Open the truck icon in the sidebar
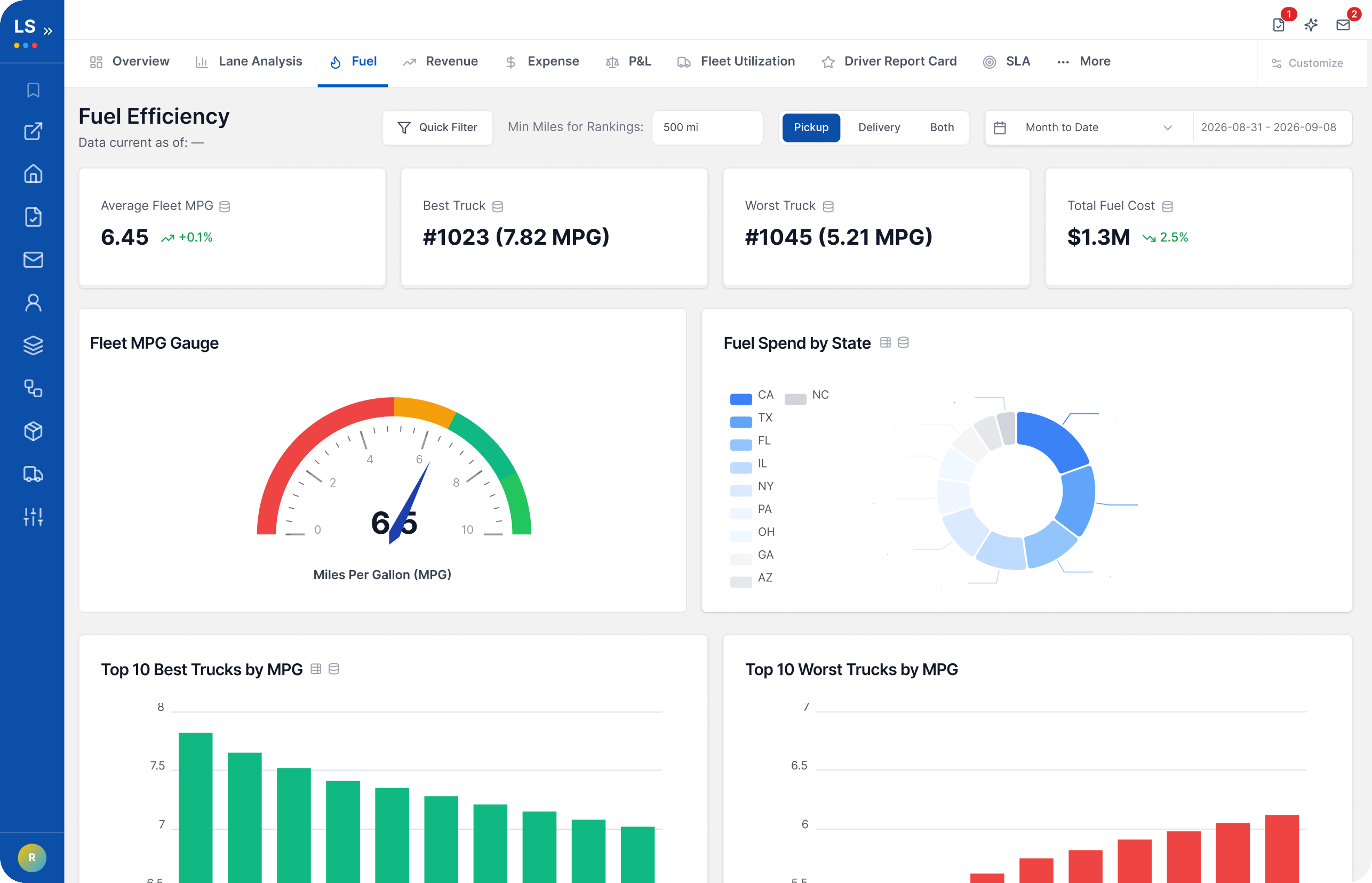 tap(33, 474)
